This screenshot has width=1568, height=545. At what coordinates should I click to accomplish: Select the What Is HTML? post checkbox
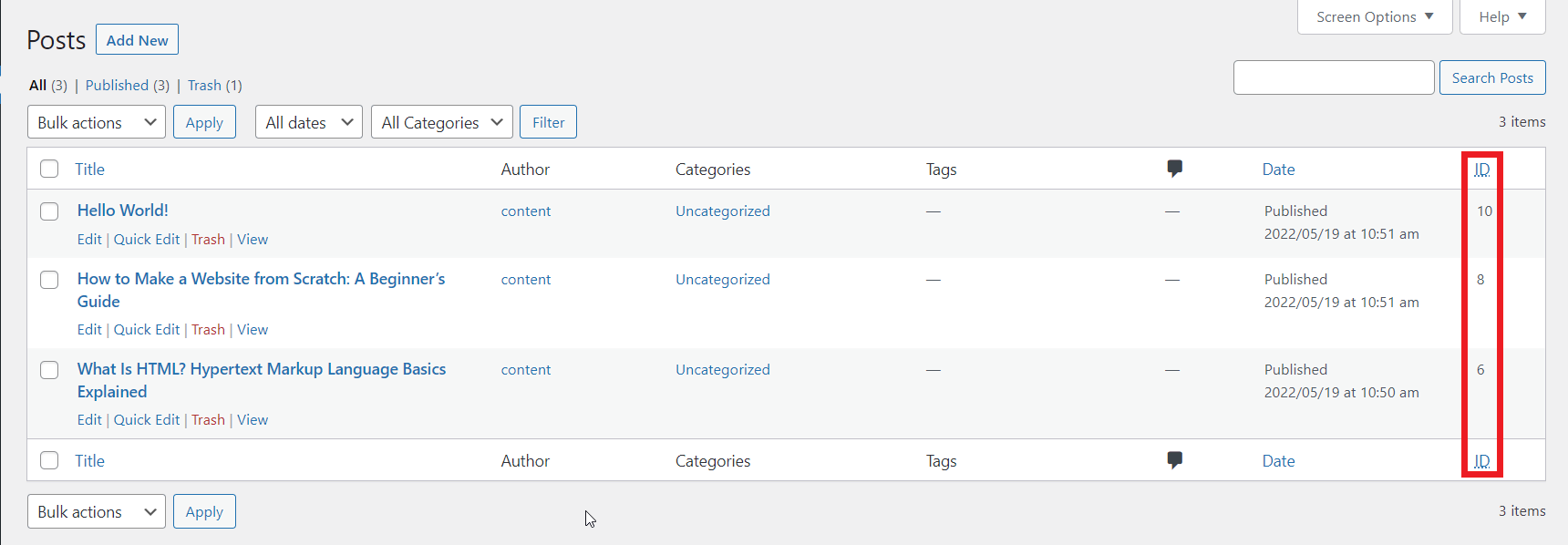pyautogui.click(x=49, y=370)
